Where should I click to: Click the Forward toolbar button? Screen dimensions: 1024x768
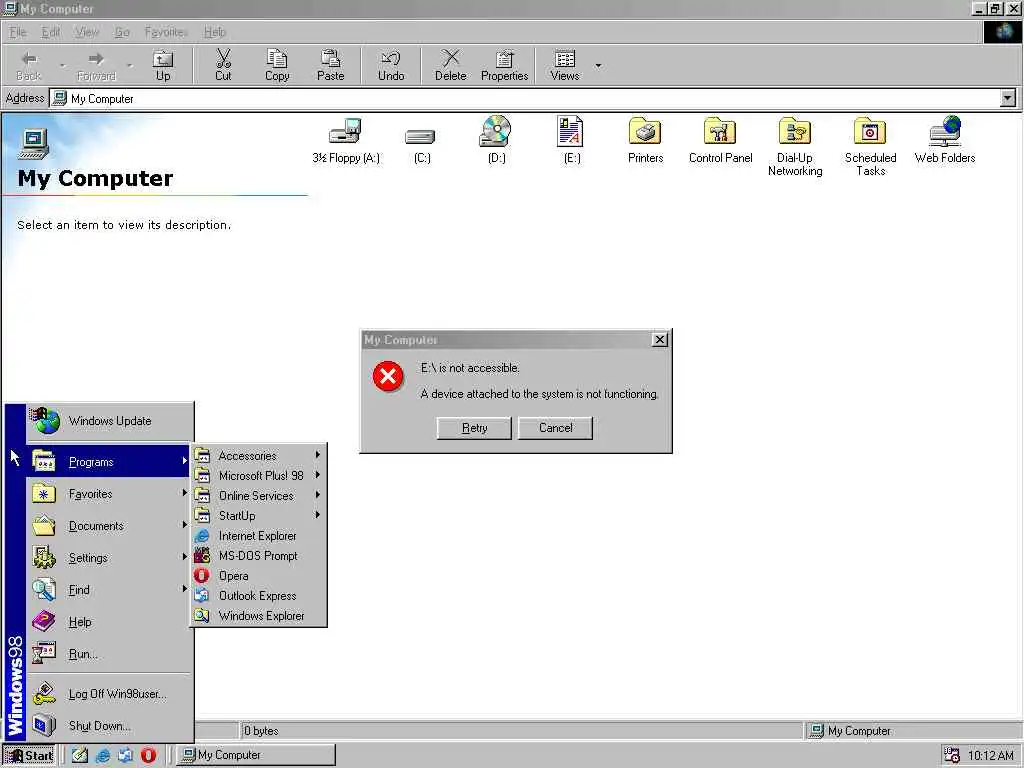click(96, 65)
